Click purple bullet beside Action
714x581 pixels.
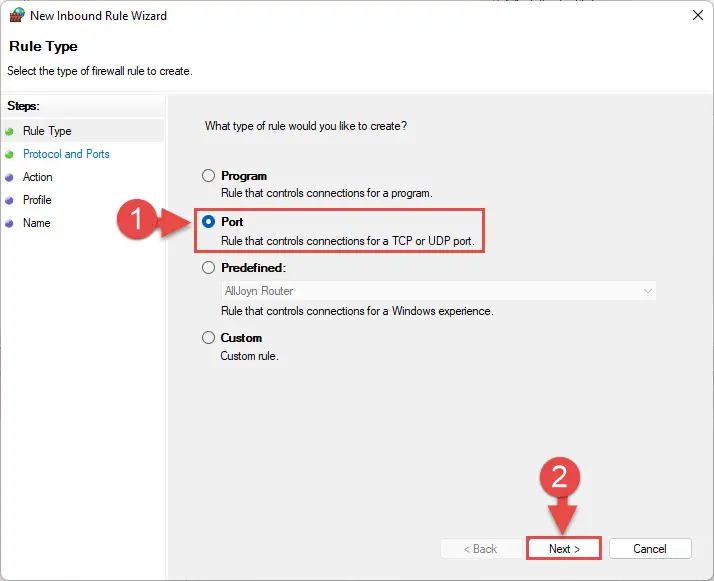click(10, 178)
